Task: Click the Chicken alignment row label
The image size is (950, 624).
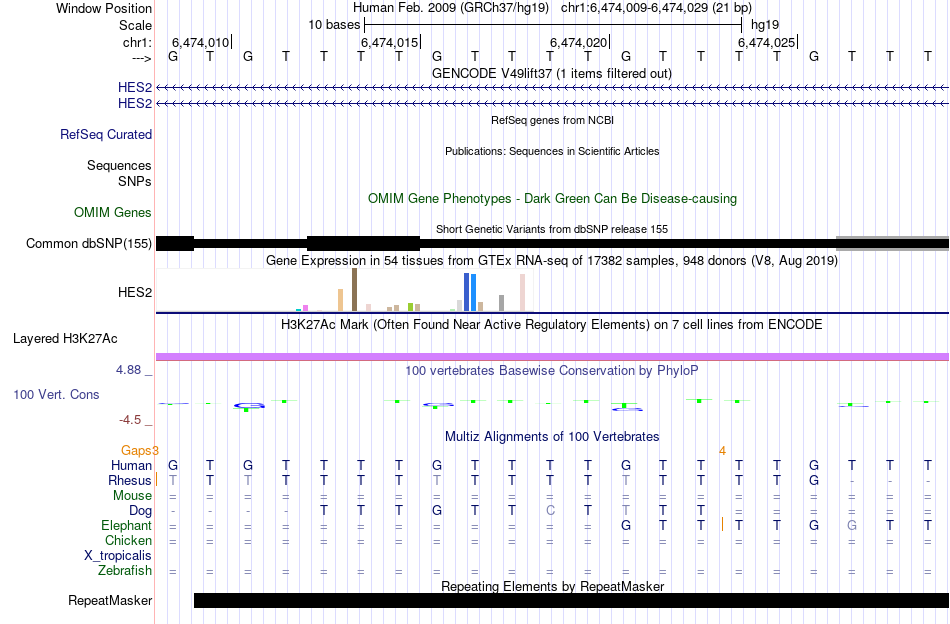Action: click(x=128, y=540)
